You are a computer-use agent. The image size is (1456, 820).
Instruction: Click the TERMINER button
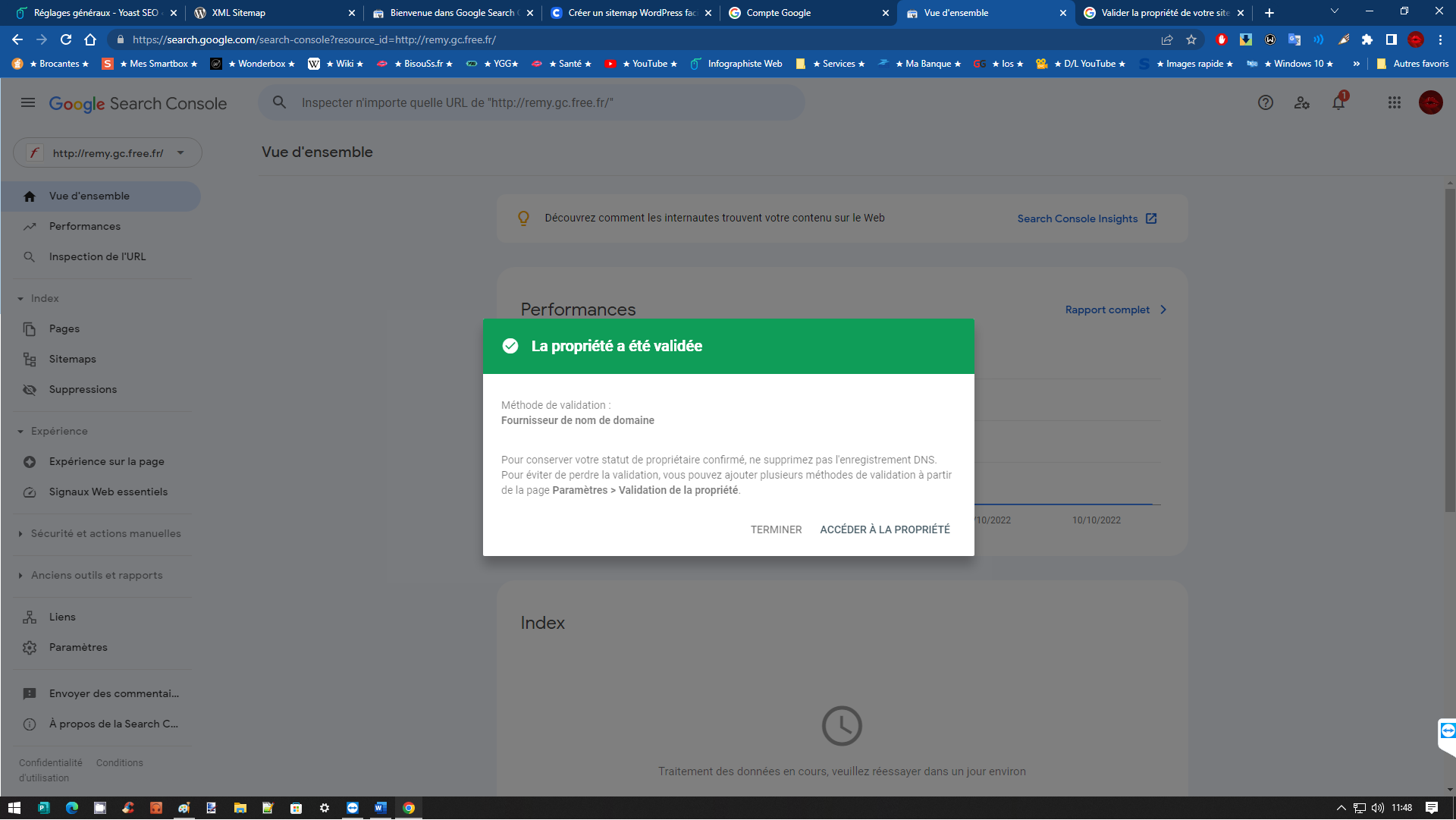776,530
